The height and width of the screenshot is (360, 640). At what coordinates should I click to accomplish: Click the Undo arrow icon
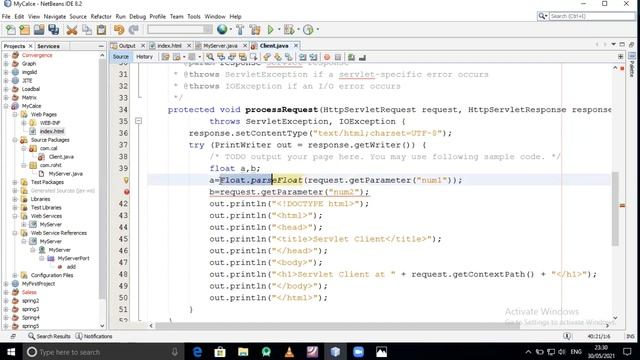119,30
